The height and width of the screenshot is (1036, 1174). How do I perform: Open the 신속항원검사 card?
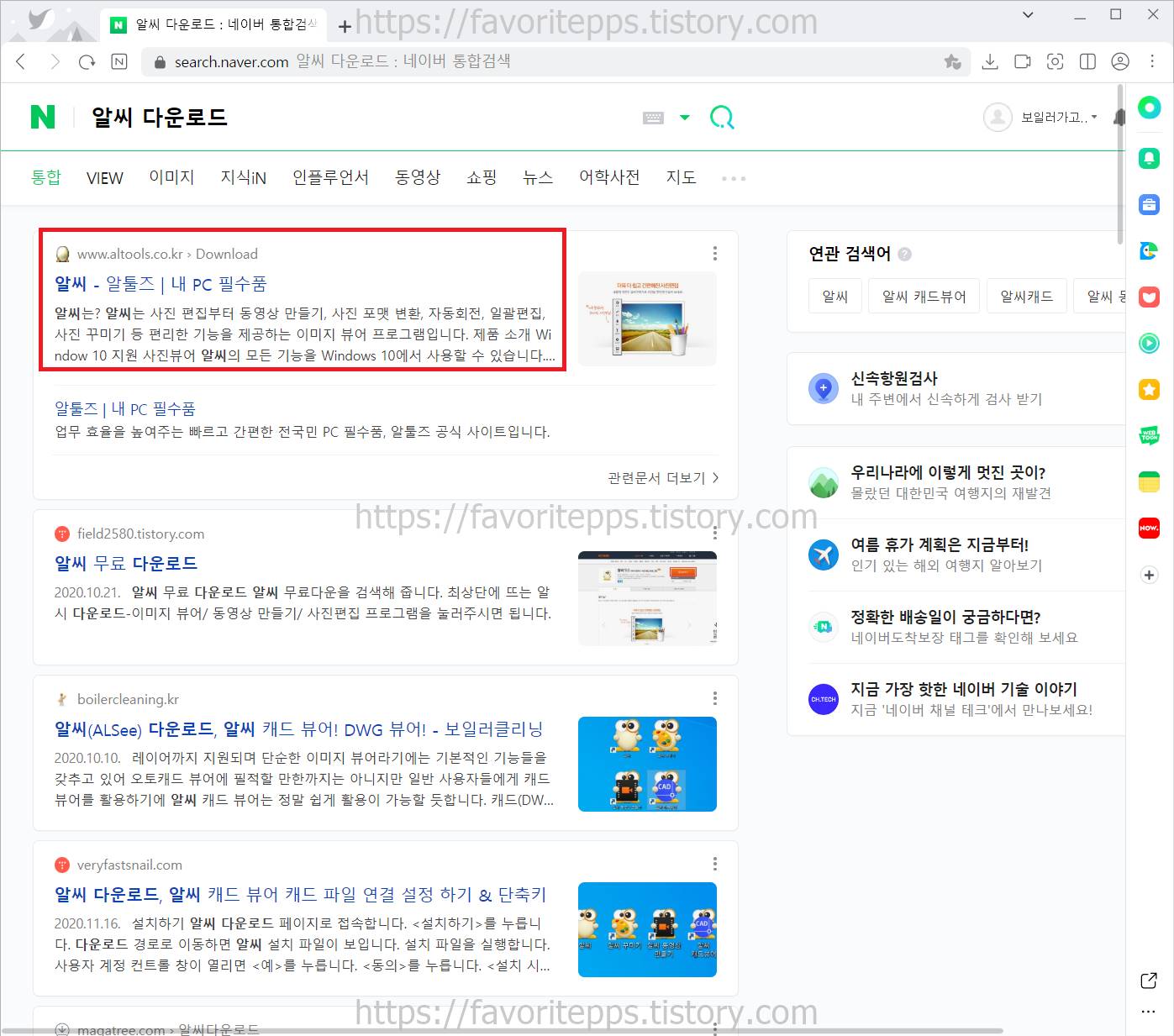tap(956, 388)
